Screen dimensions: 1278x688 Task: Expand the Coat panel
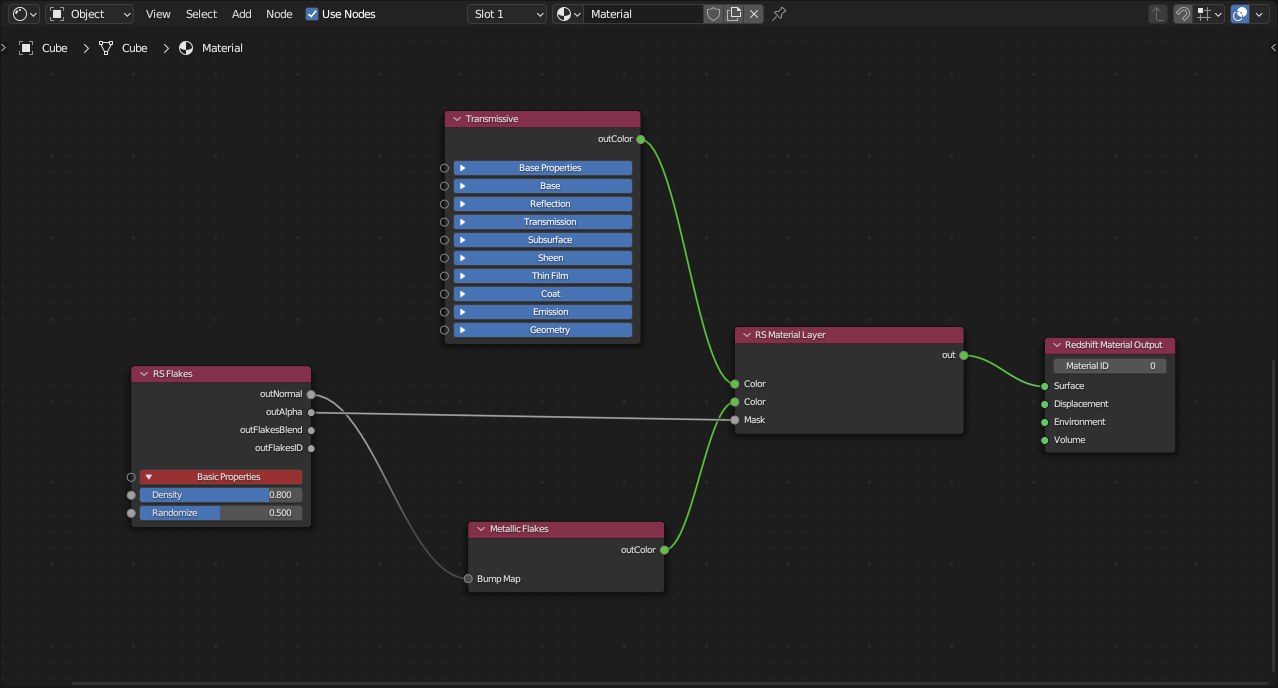(543, 294)
